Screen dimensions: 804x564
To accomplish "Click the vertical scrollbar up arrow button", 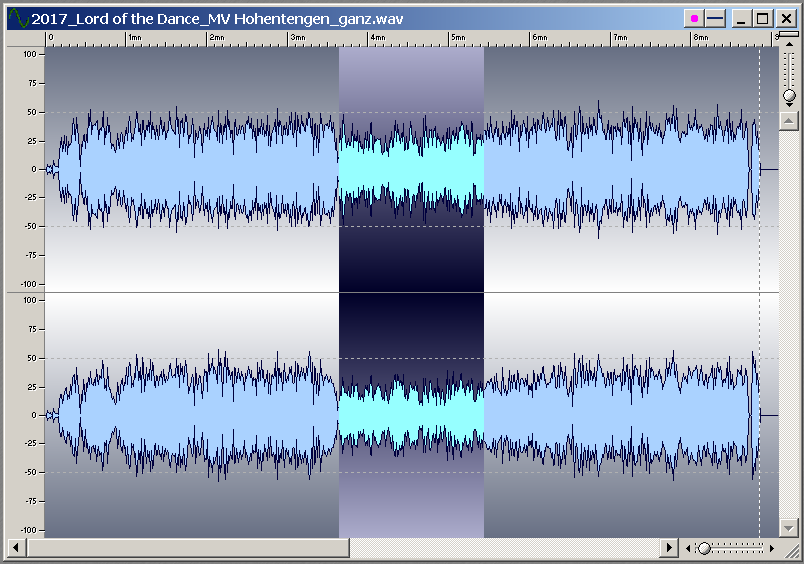I will (788, 121).
